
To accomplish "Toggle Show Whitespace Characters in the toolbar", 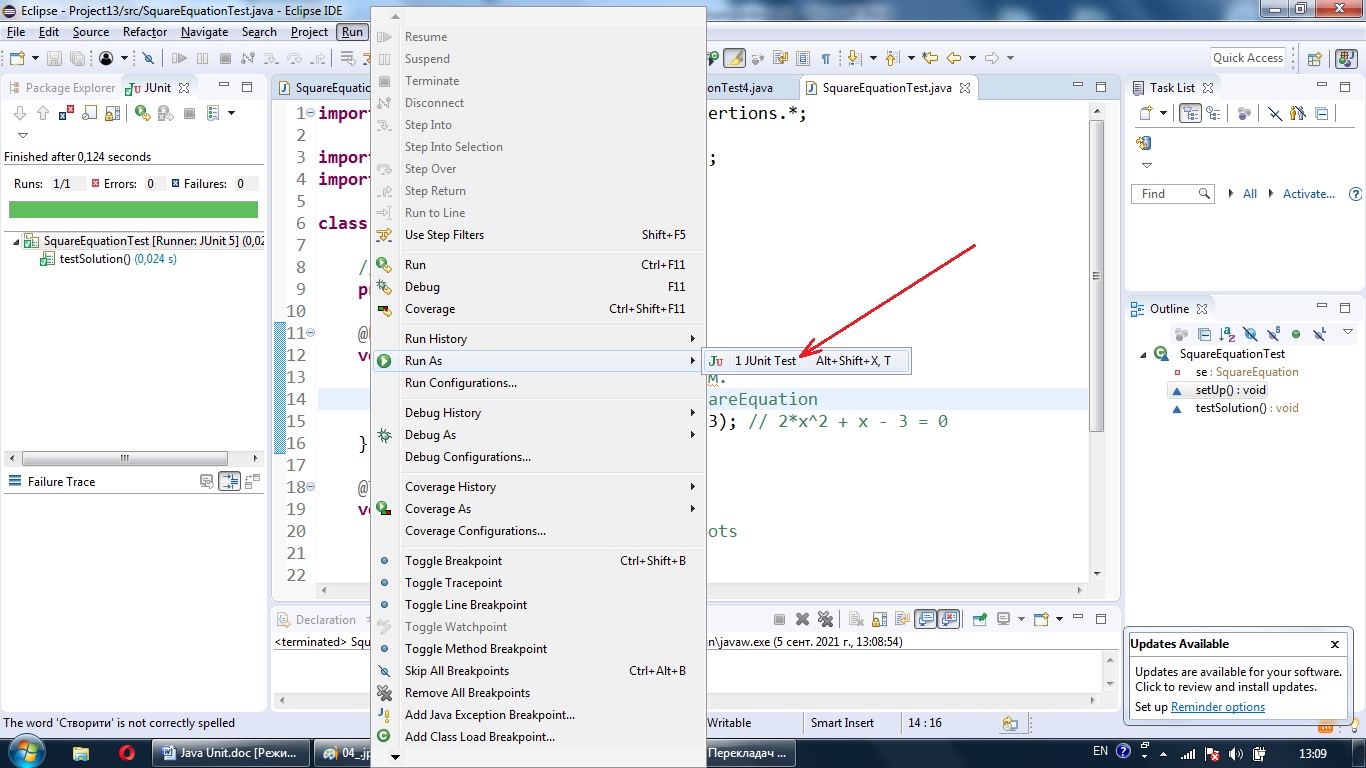I will 826,57.
